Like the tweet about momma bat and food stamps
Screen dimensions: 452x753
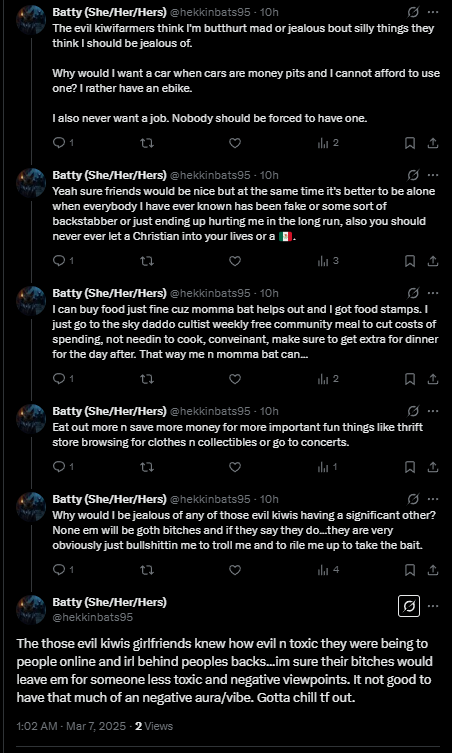[234, 379]
